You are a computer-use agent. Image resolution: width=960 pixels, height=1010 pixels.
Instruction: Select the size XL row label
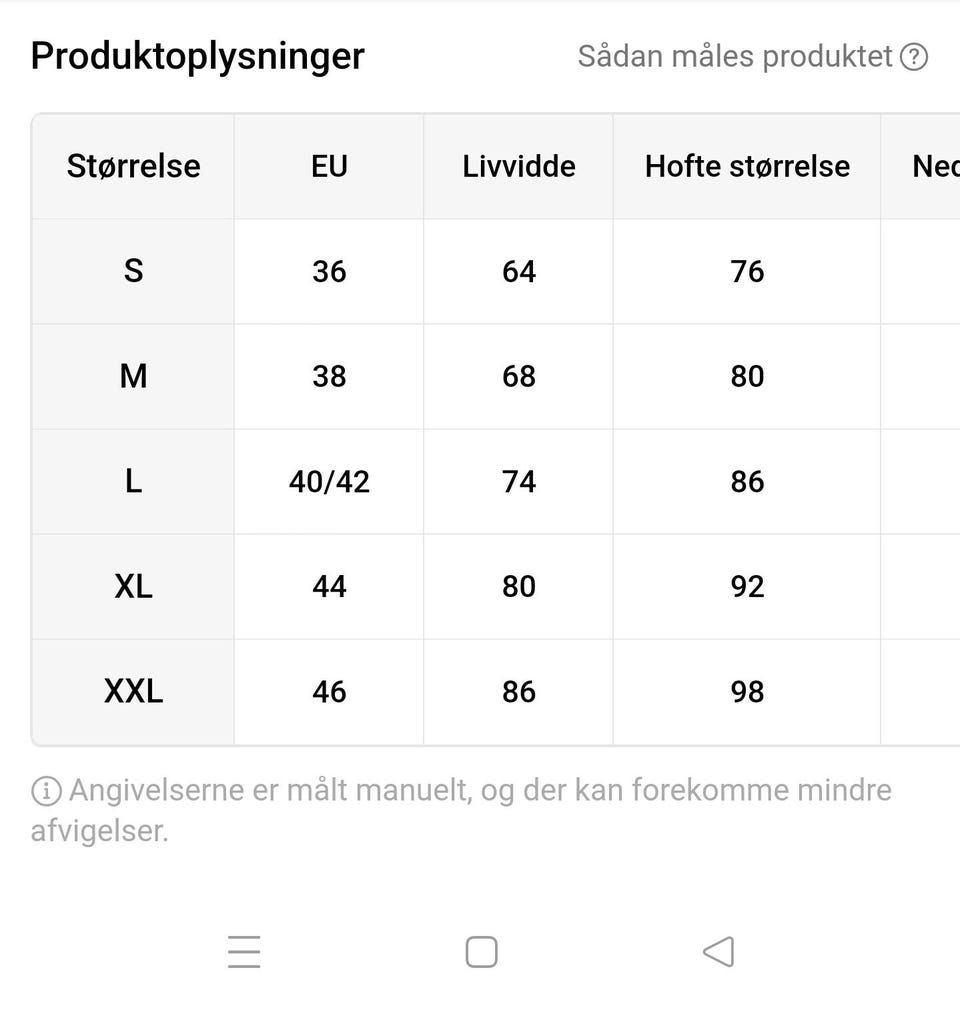click(133, 586)
